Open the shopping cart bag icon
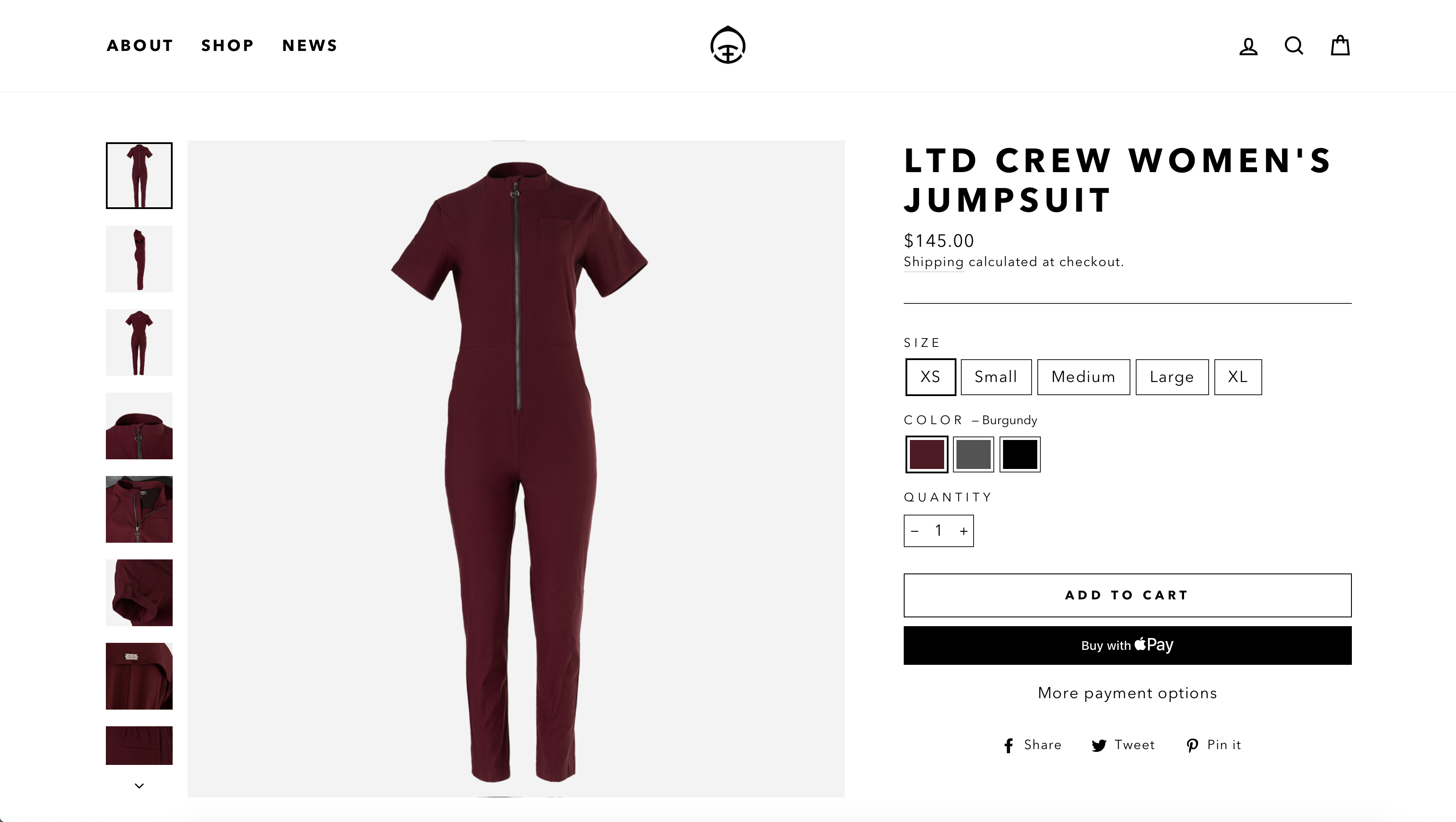1456x822 pixels. 1340,46
